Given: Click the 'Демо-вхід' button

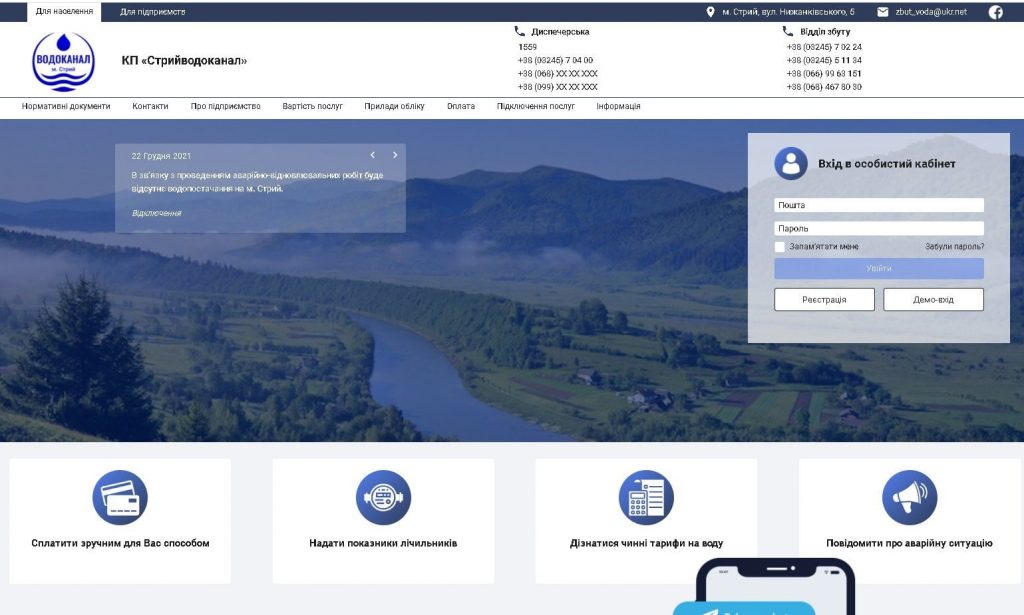Looking at the screenshot, I should point(933,300).
